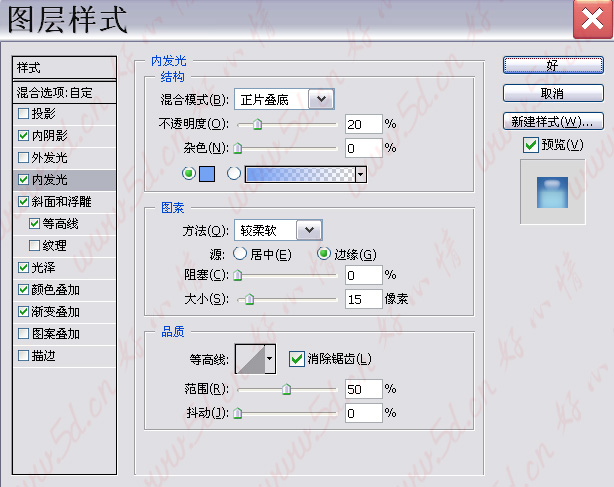Open the 混合模式 dropdown showing 正片叠底

[284, 99]
